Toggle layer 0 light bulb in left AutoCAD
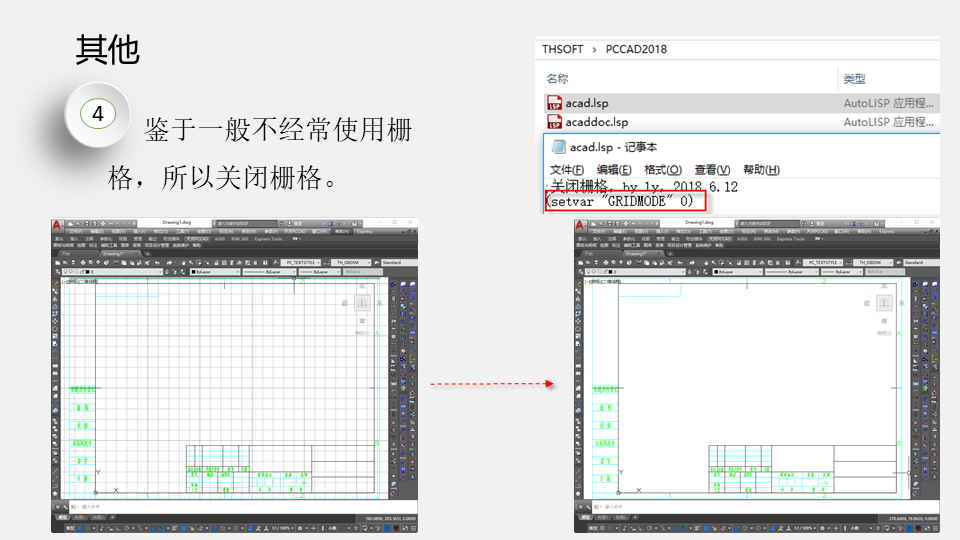This screenshot has width=960, height=540. pyautogui.click(x=66, y=271)
